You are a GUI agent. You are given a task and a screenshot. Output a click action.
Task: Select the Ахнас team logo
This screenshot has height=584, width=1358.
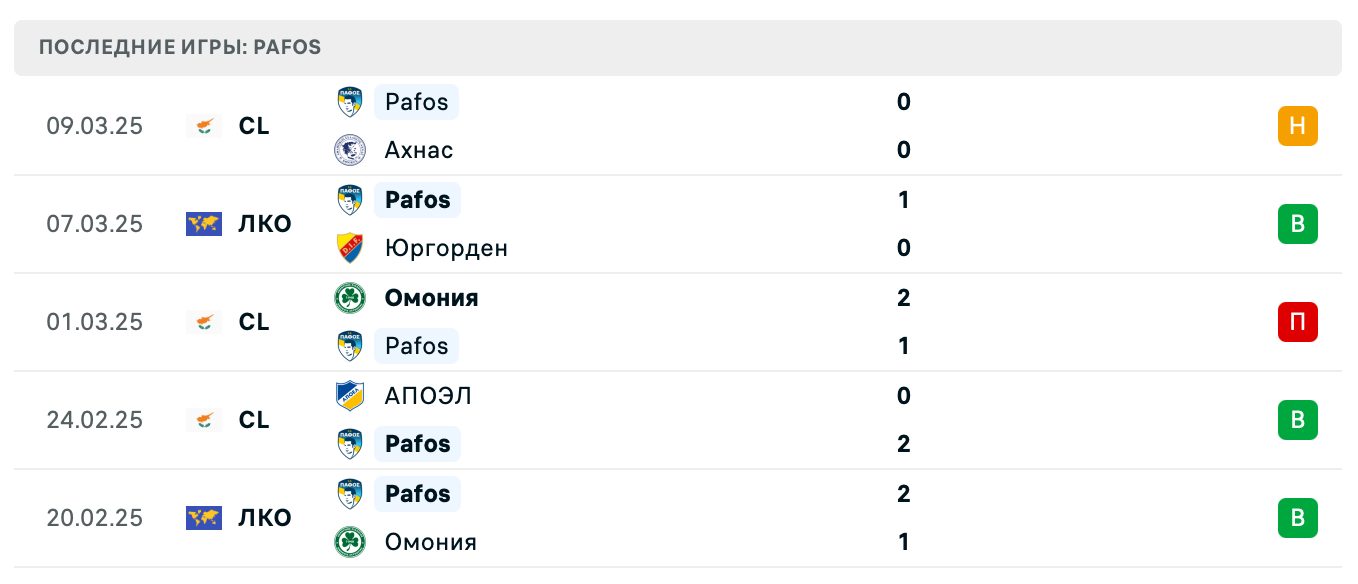coord(349,150)
